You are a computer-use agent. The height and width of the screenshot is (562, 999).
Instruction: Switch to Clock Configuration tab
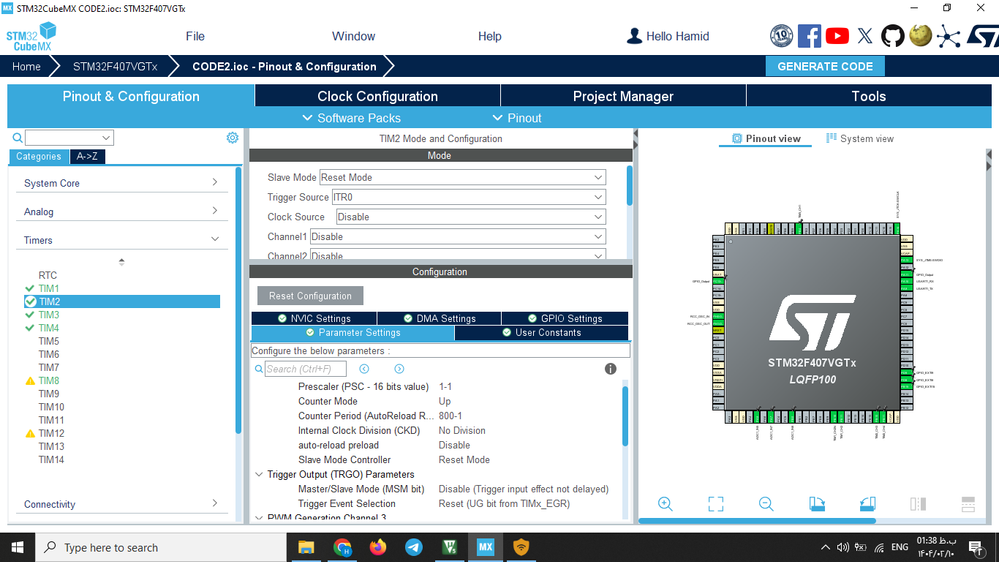[377, 96]
